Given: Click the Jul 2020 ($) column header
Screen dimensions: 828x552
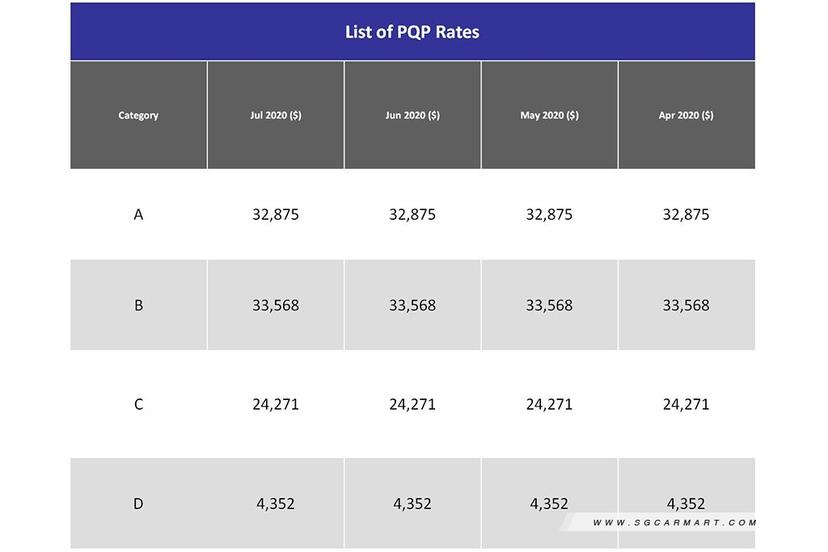Looking at the screenshot, I should (x=276, y=115).
